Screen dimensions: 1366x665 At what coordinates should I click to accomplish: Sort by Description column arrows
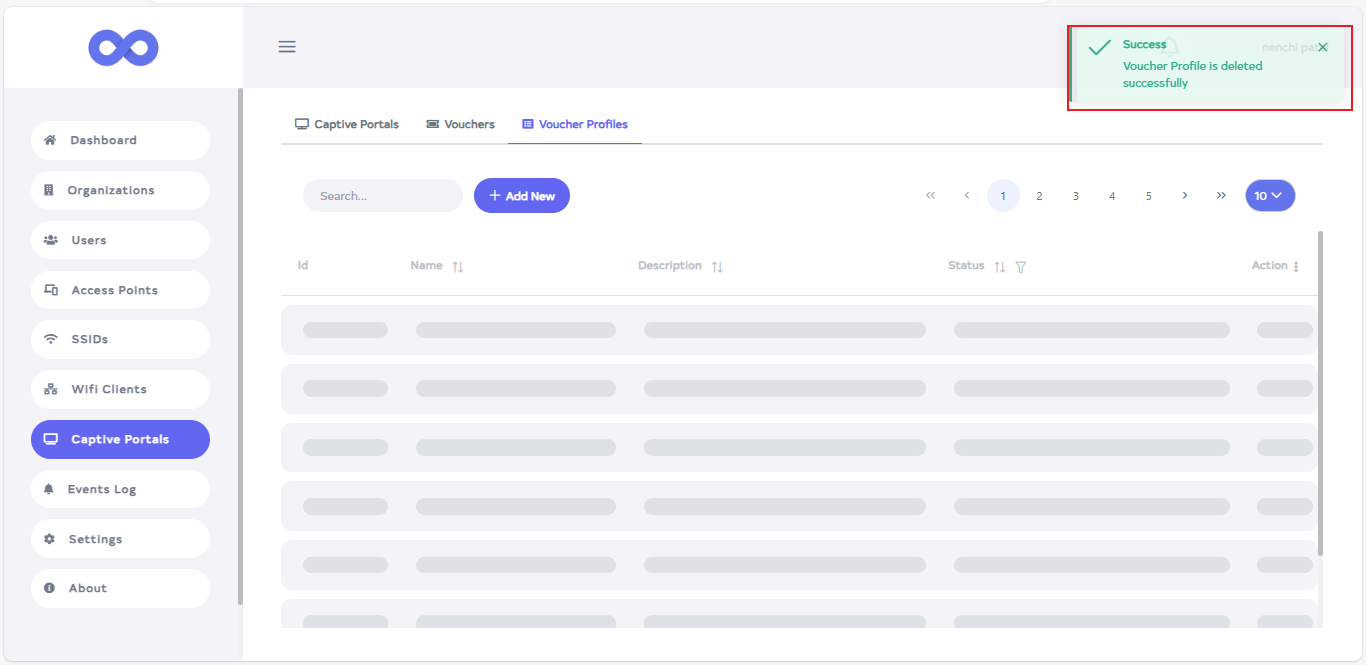pos(717,267)
